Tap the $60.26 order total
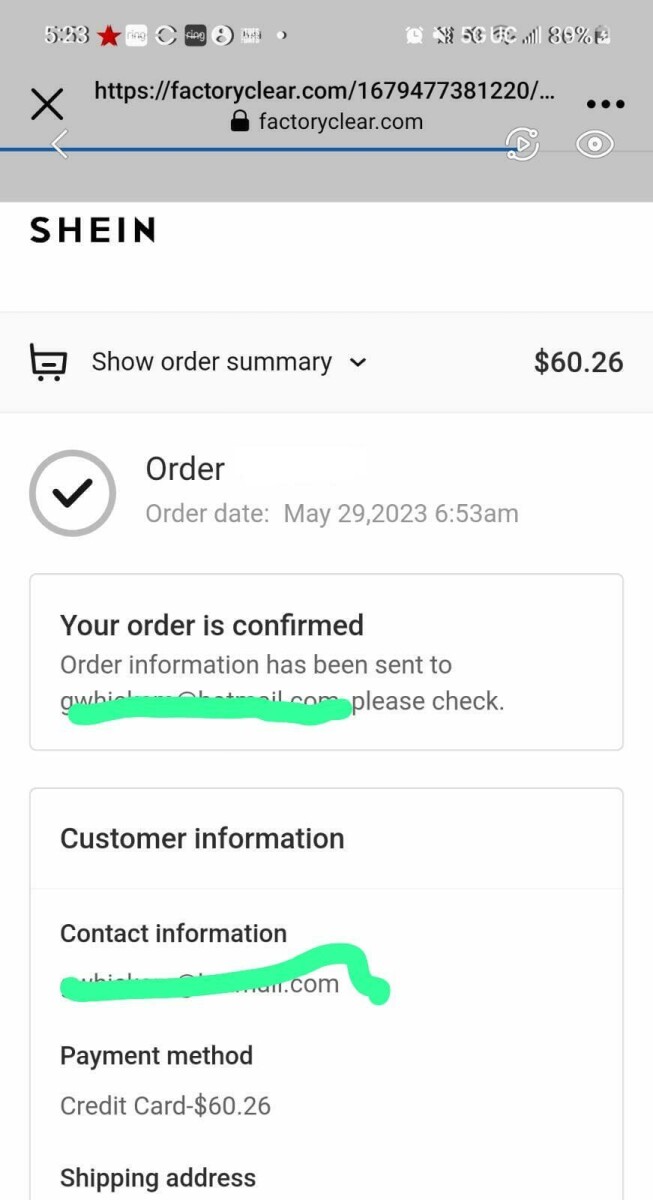Screen dimensions: 653x1200 (x=578, y=362)
